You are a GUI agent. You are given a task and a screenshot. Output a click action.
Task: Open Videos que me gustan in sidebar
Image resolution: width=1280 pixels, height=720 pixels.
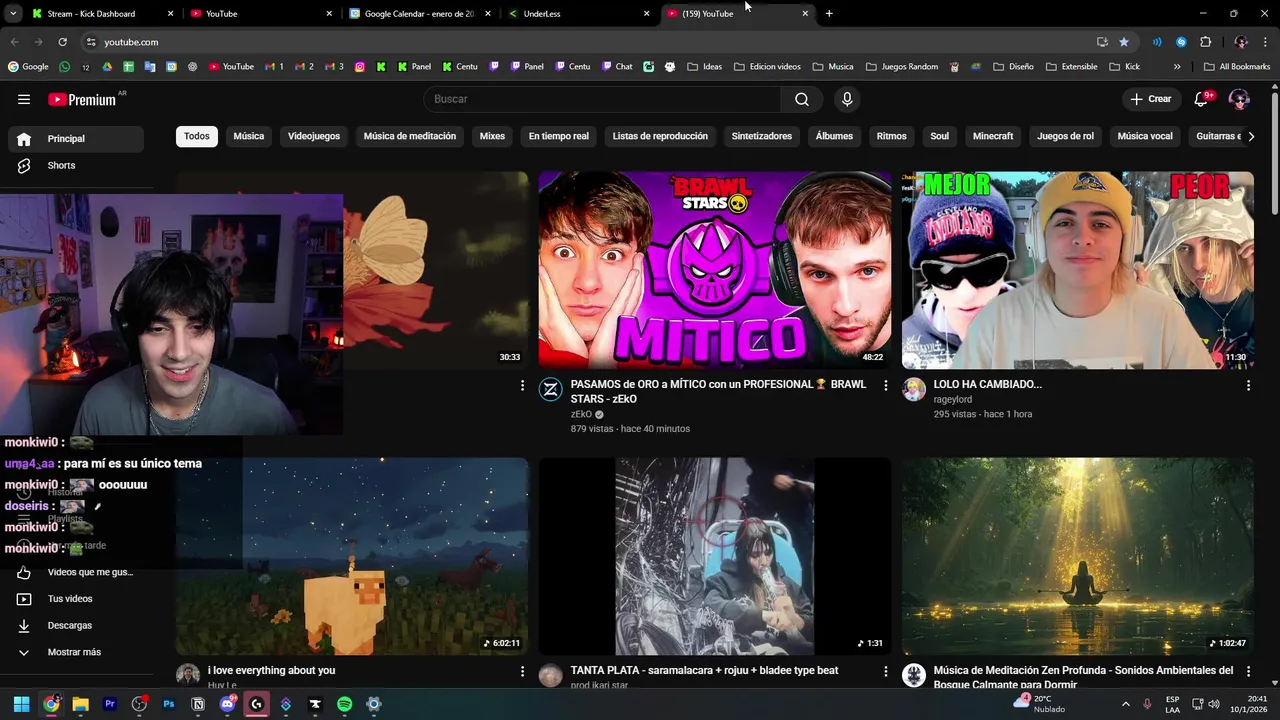pyautogui.click(x=76, y=572)
